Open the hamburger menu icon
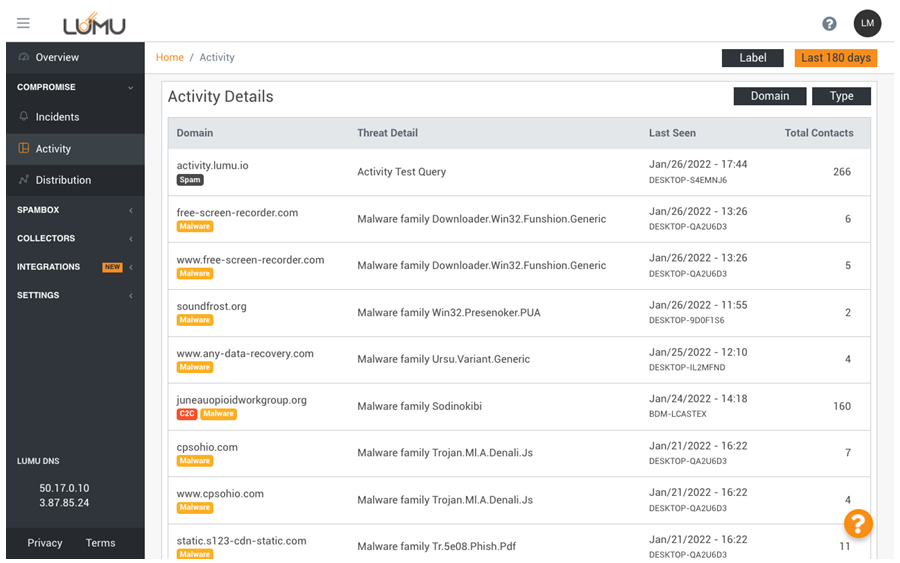 (x=23, y=23)
